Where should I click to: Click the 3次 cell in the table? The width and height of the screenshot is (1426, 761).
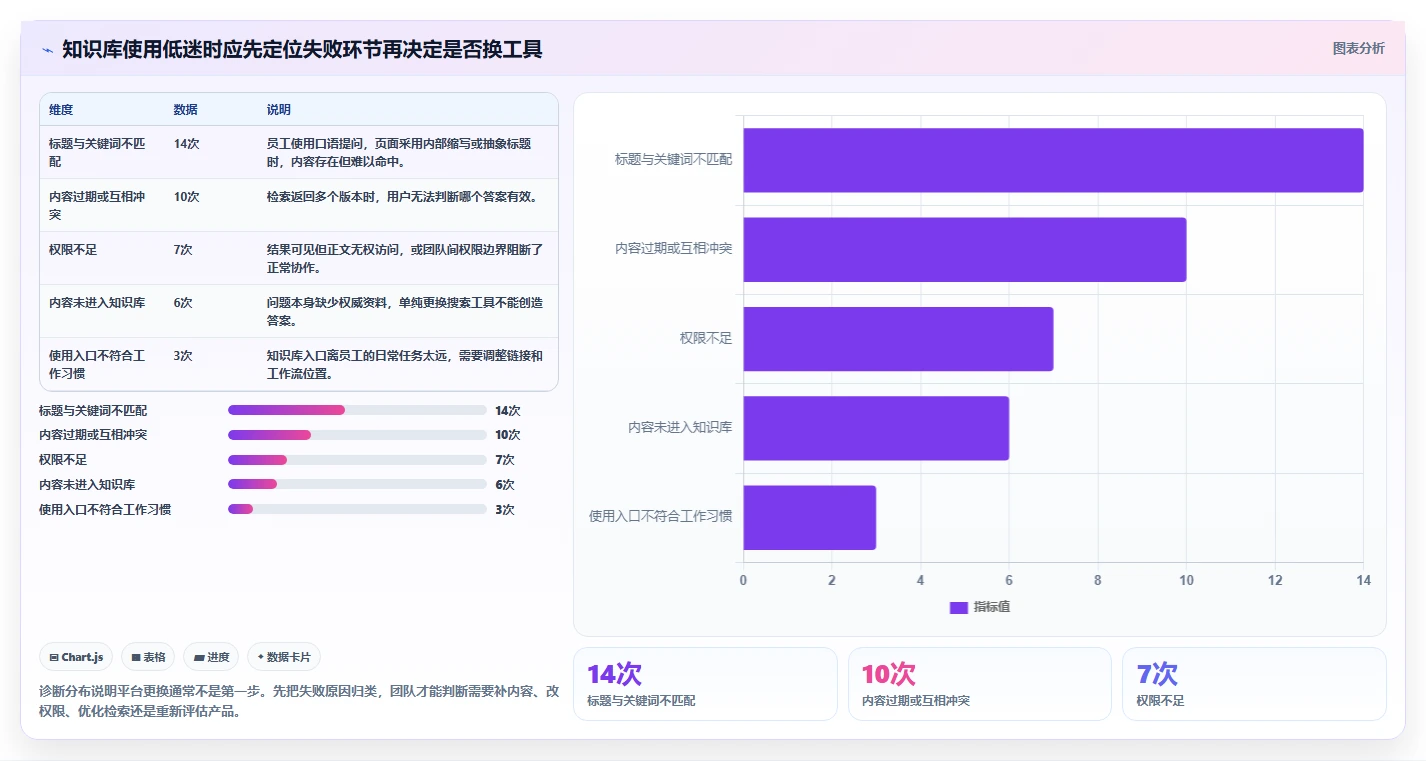183,356
